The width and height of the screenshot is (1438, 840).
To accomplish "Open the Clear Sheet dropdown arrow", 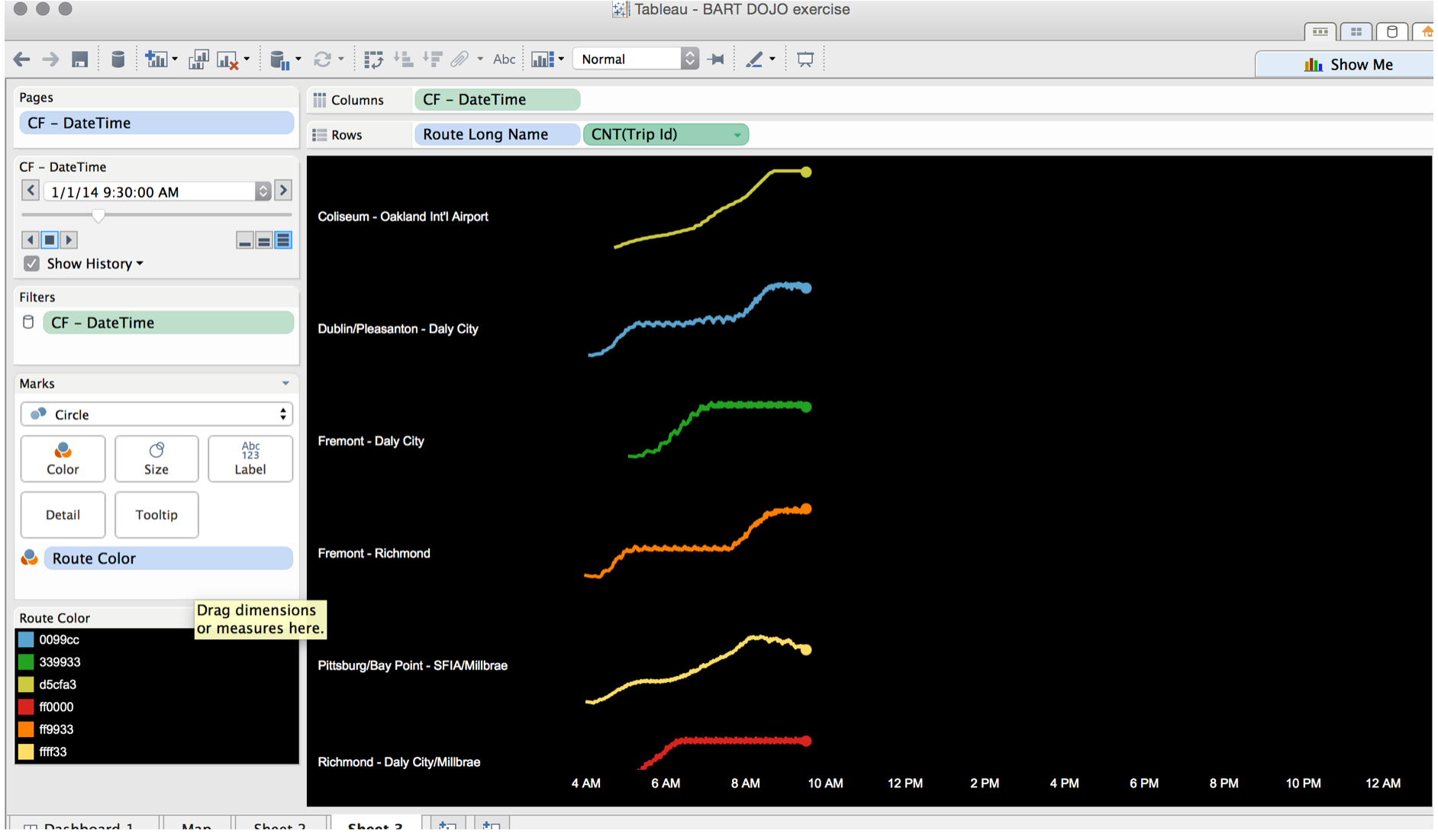I will tap(247, 60).
